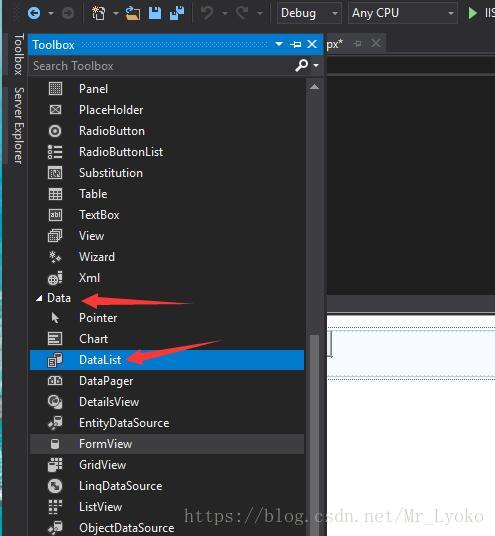Click the DataList control icon

click(x=55, y=360)
